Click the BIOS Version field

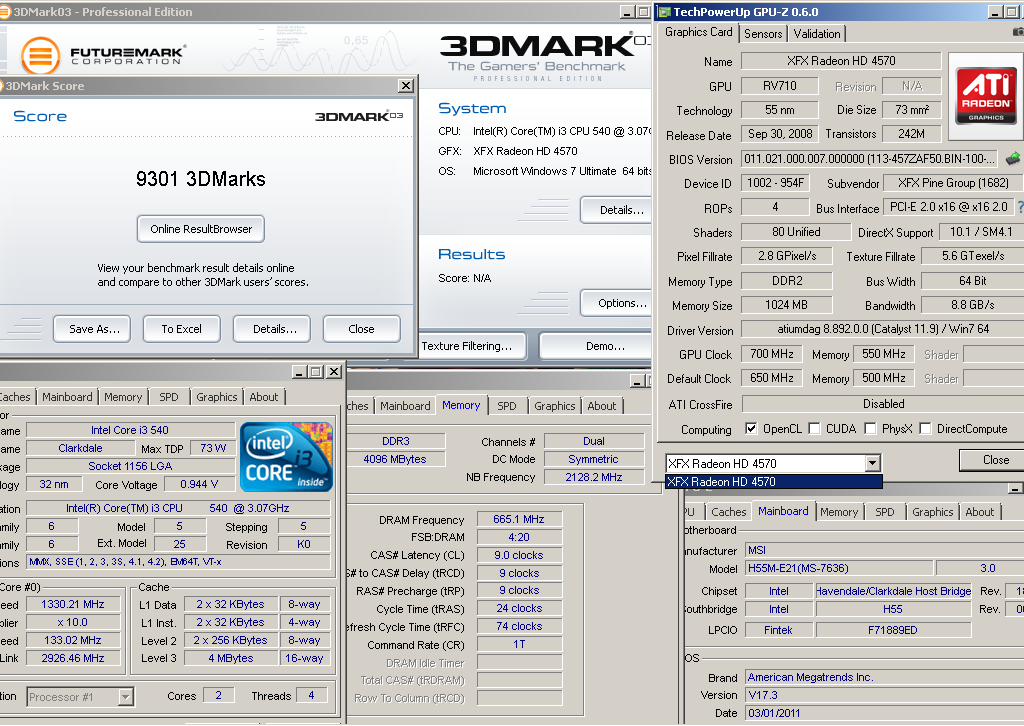click(x=870, y=159)
